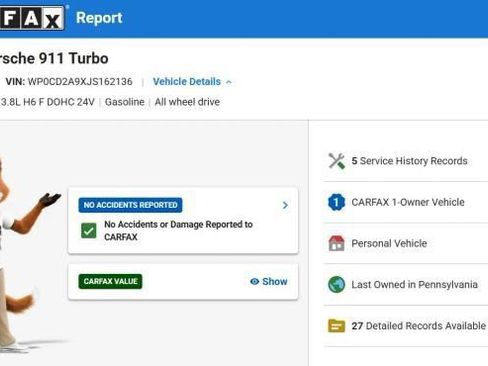Click No Accidents or Damage Reported text
Screen dimensions: 488x366
(178, 231)
